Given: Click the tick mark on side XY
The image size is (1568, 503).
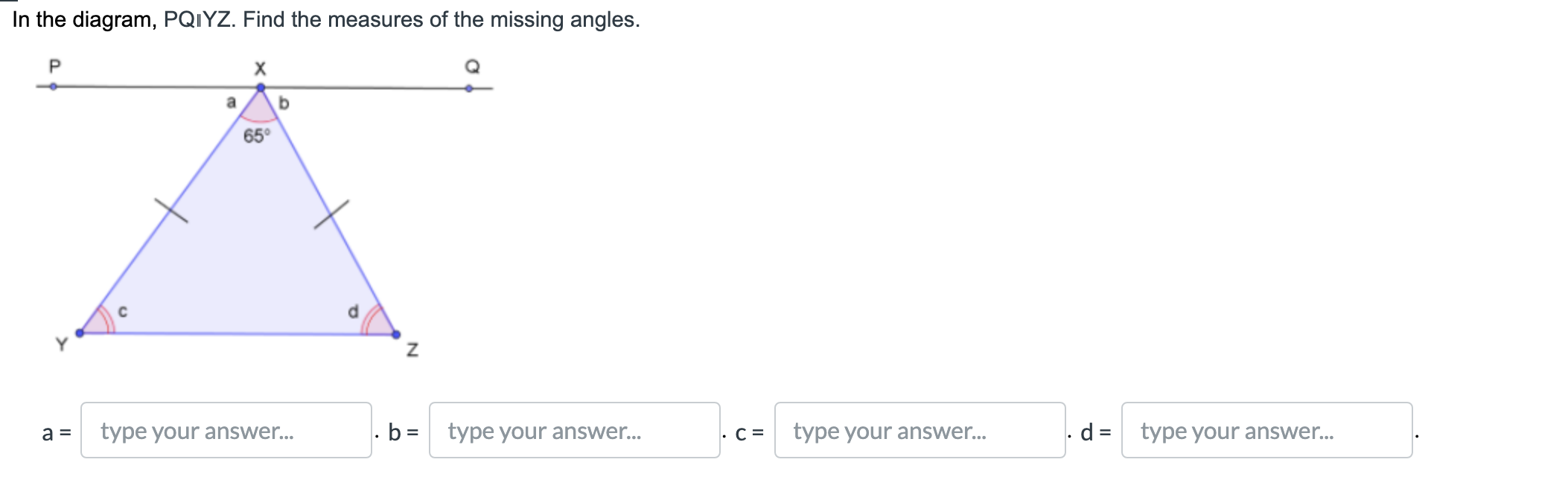Looking at the screenshot, I should click(x=171, y=211).
